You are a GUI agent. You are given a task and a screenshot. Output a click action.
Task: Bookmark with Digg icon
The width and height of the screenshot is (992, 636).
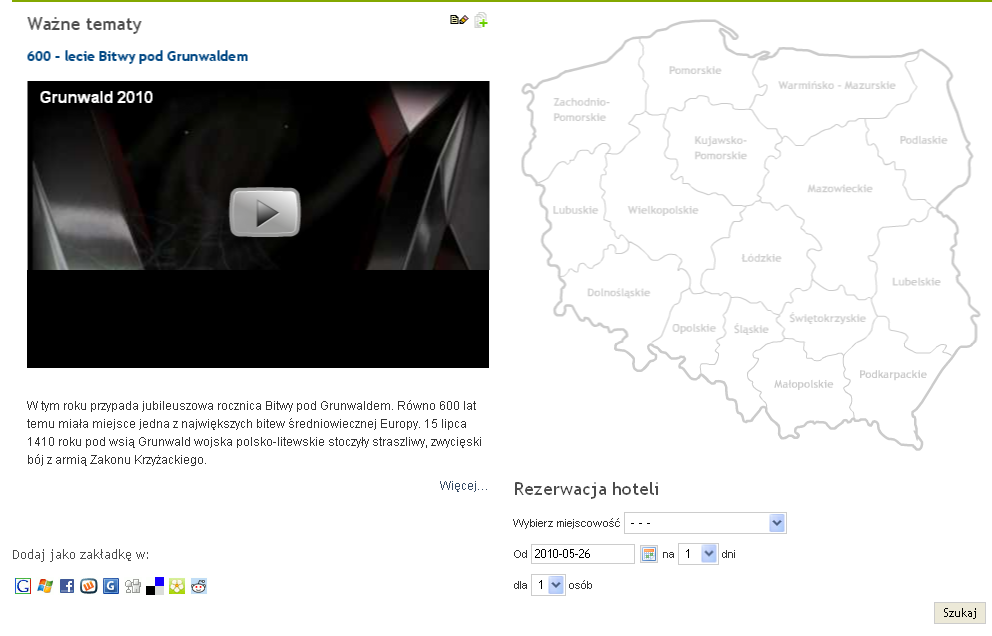[133, 586]
